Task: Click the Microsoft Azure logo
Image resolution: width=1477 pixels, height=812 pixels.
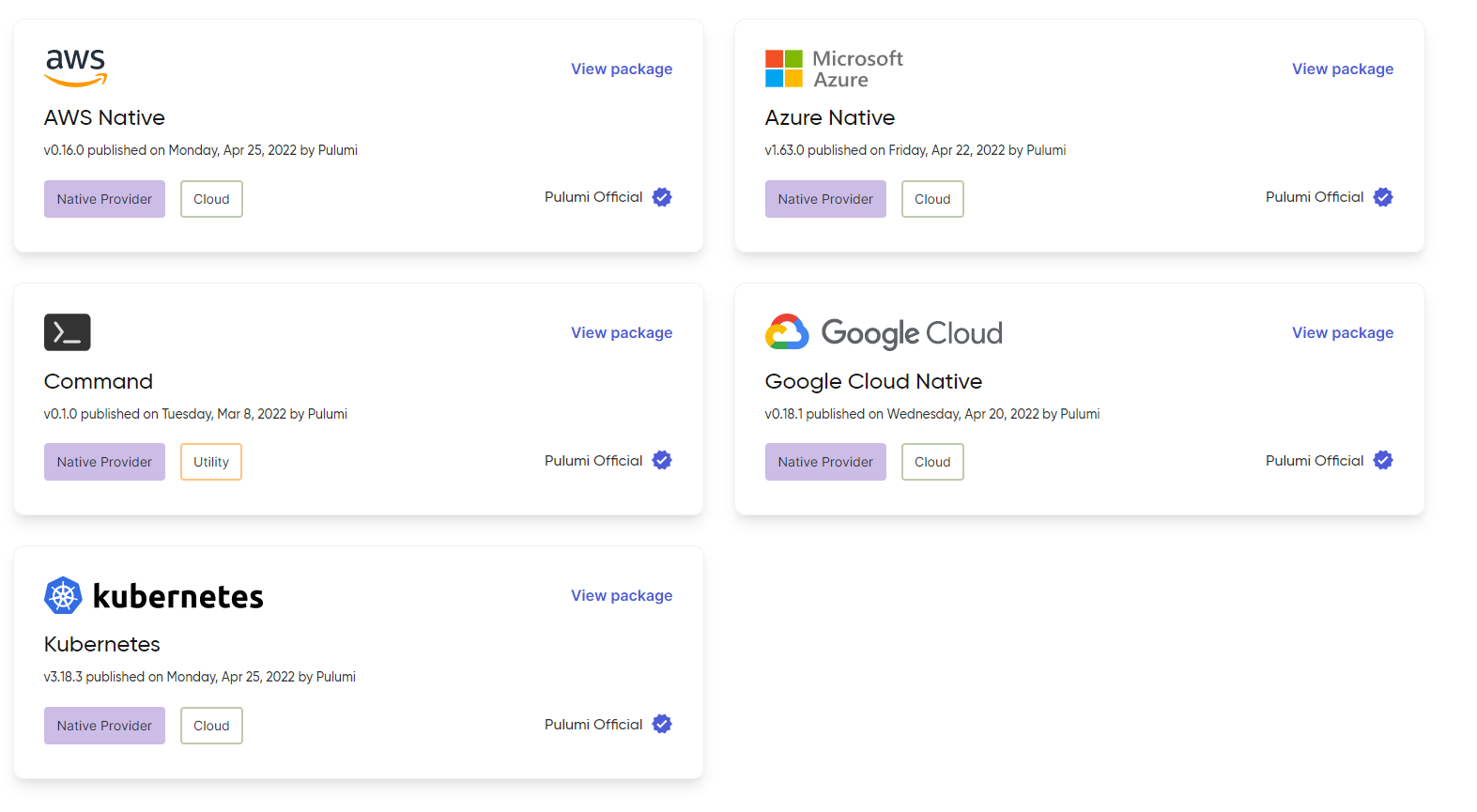Action: tap(834, 69)
